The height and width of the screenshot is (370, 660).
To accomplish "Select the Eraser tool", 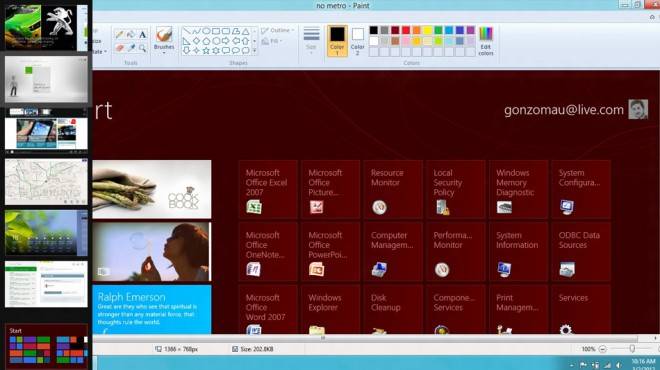I will click(120, 48).
